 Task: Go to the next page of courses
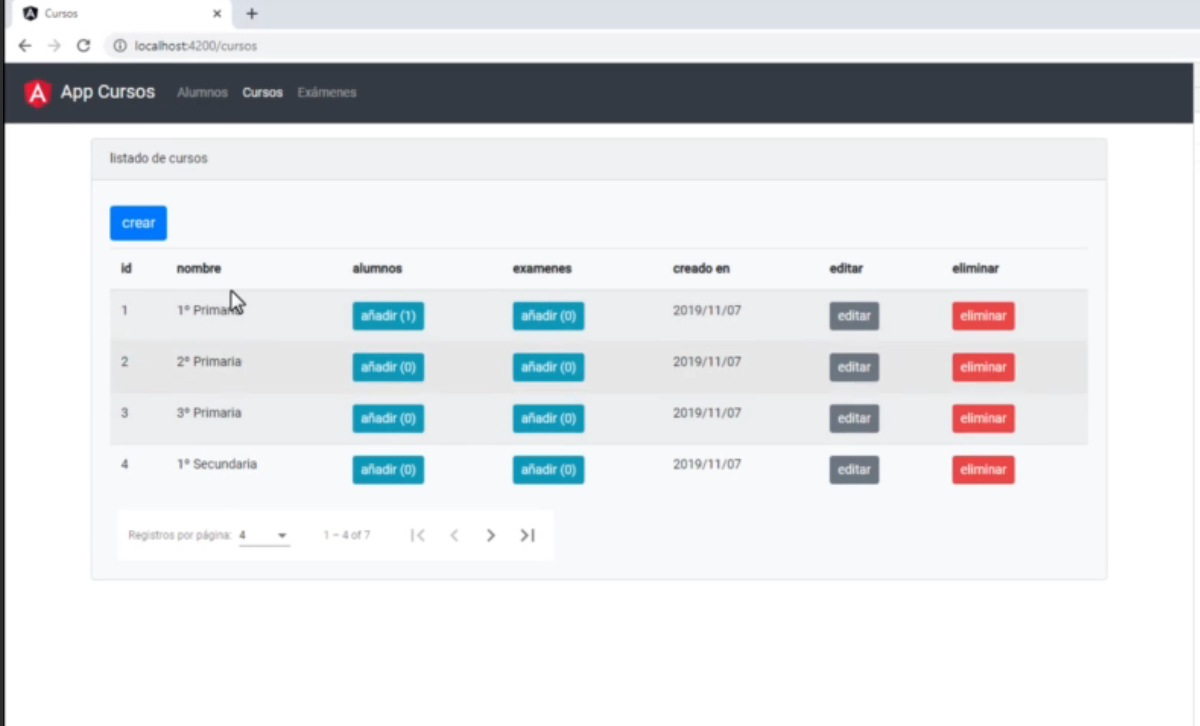pos(490,536)
